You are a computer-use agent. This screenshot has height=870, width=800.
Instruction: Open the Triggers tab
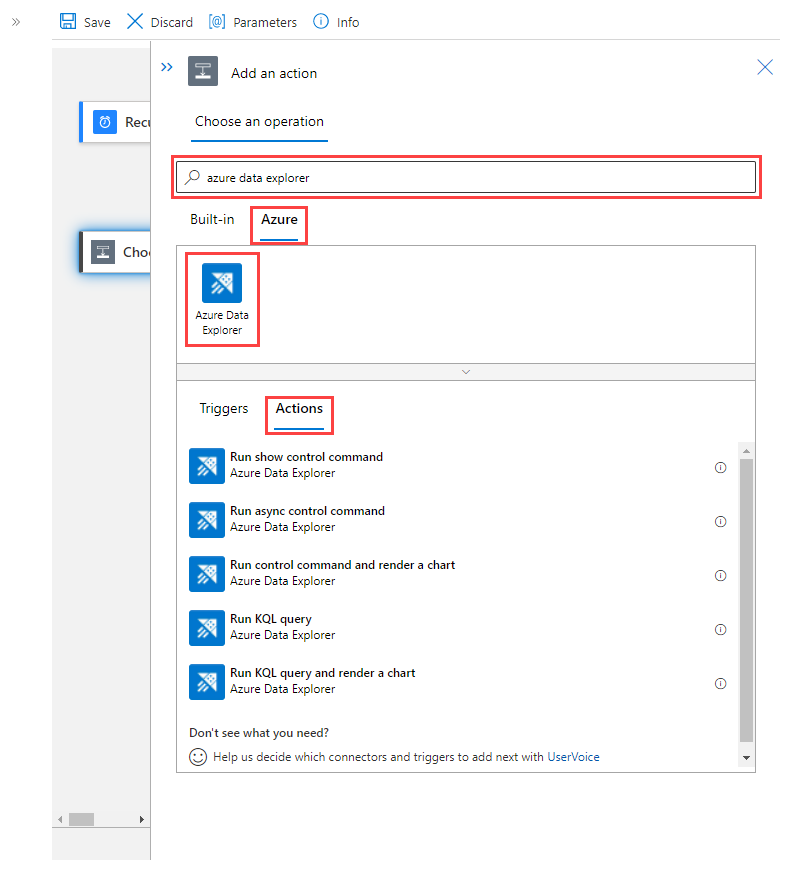[x=223, y=408]
